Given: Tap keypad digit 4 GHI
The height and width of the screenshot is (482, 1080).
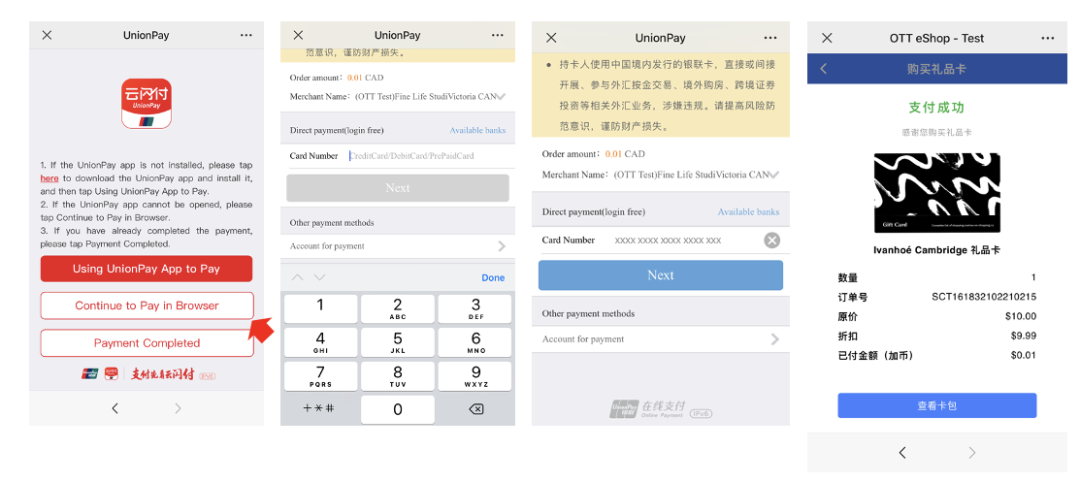Looking at the screenshot, I should (x=320, y=342).
